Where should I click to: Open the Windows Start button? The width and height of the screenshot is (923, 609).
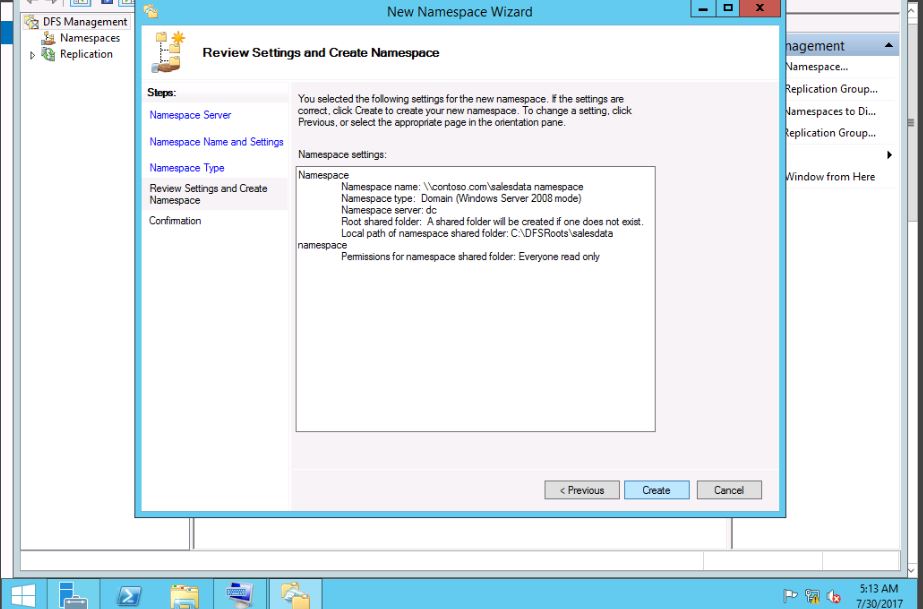(x=22, y=595)
